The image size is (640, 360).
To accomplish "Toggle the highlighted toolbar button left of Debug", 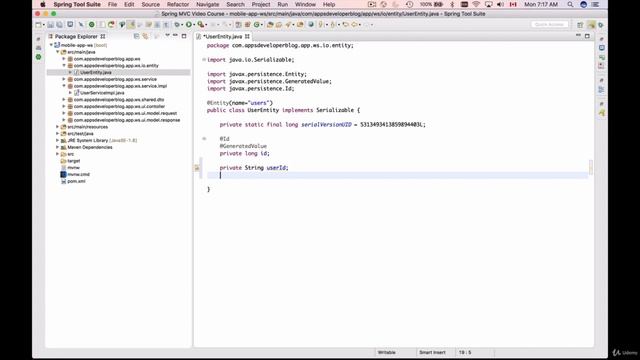I will (x=131, y=25).
